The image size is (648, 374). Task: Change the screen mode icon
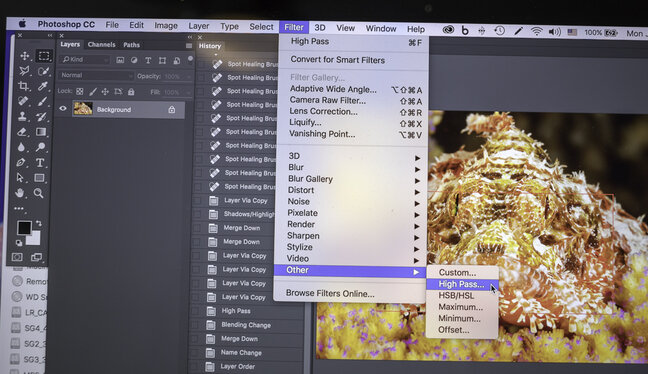(36, 257)
